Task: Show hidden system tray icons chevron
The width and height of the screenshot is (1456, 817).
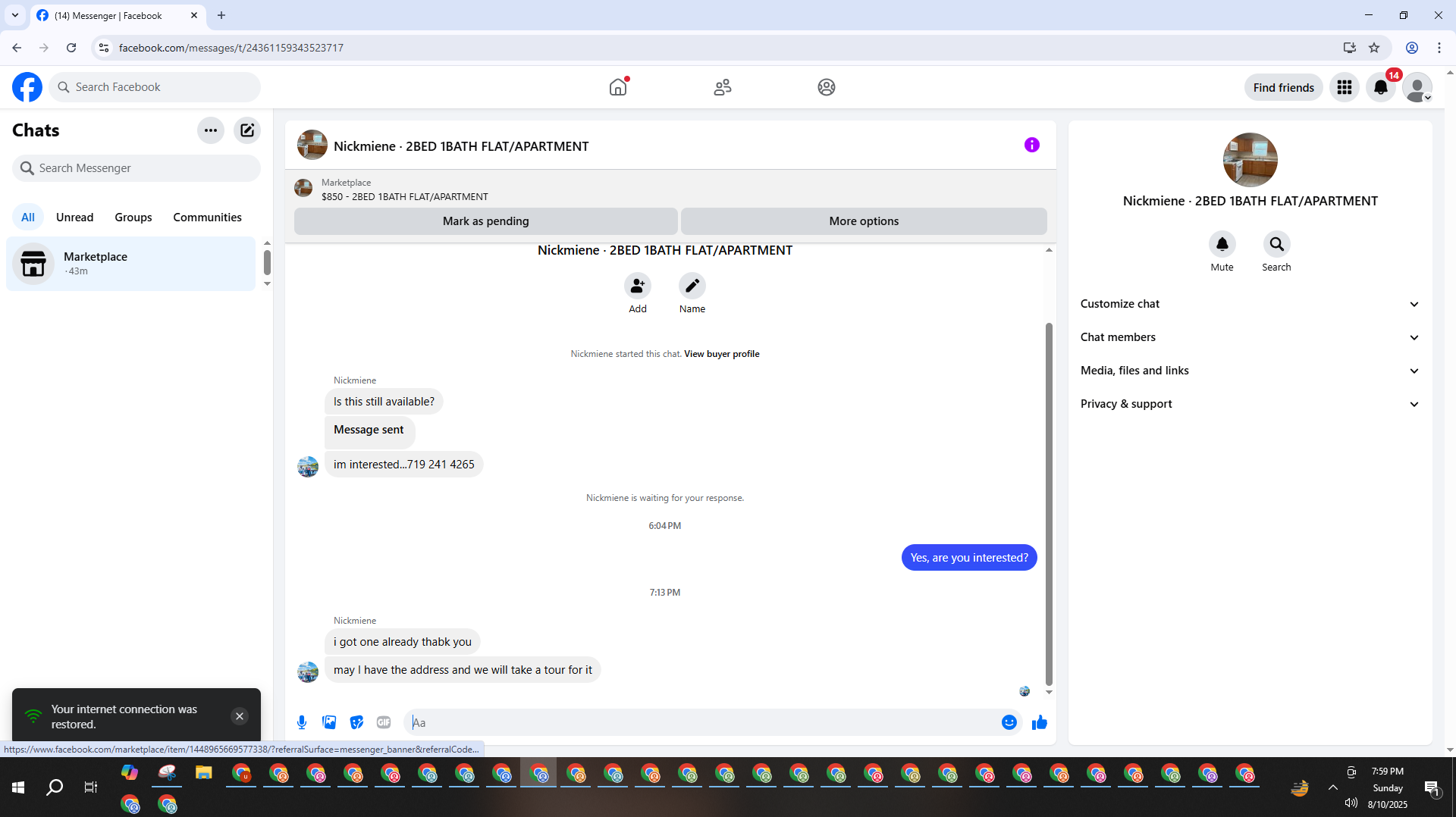Action: click(1333, 787)
